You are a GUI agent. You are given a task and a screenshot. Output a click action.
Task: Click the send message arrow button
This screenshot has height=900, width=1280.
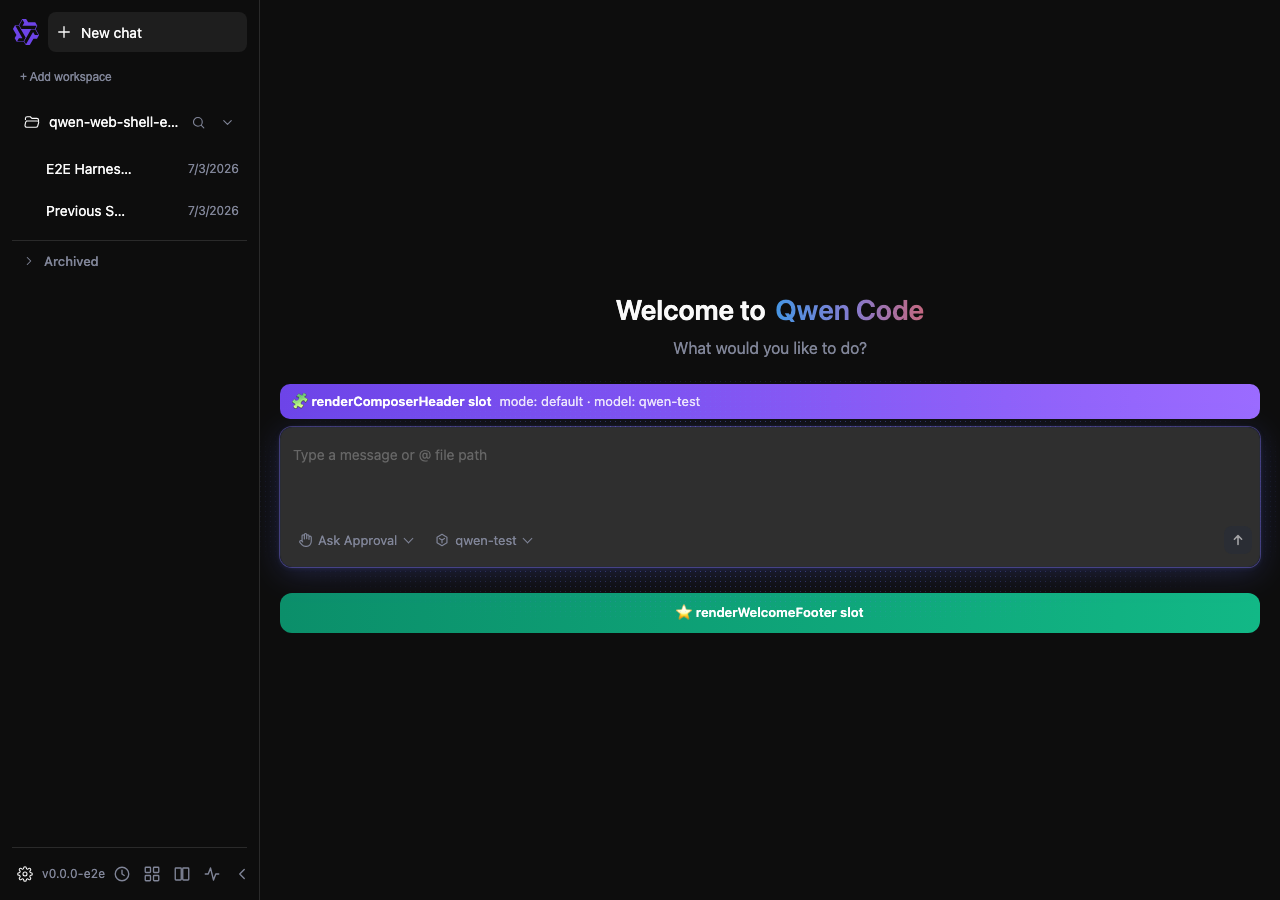[1237, 540]
